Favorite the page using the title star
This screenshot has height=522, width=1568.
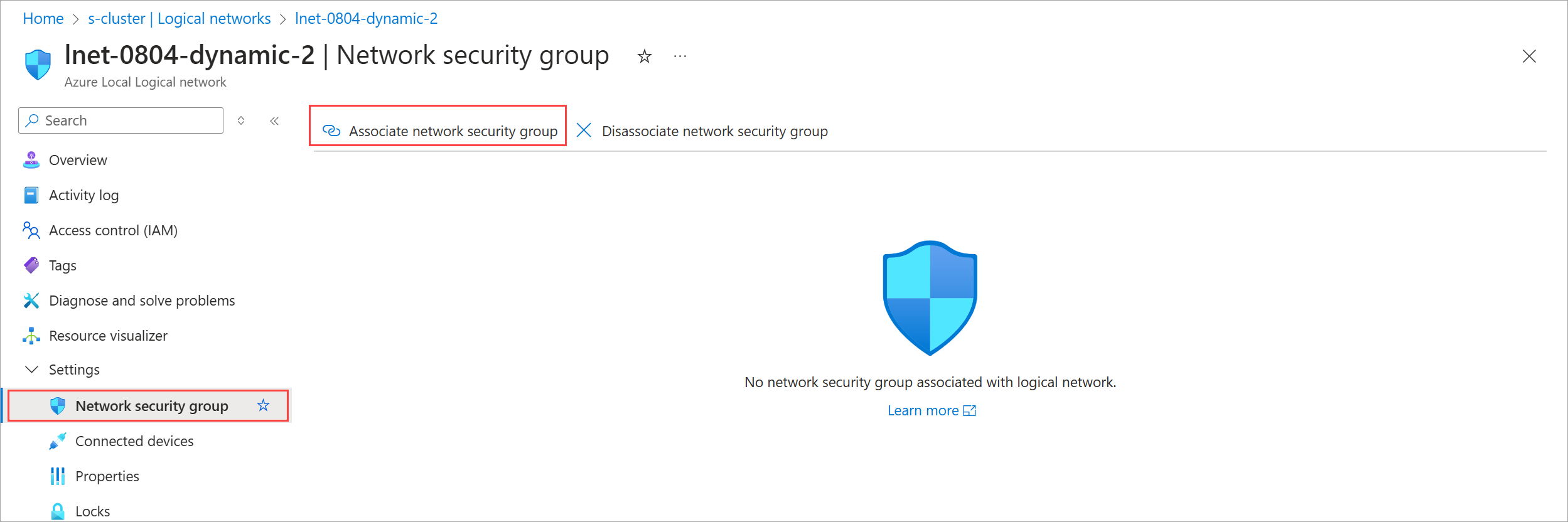tap(644, 56)
